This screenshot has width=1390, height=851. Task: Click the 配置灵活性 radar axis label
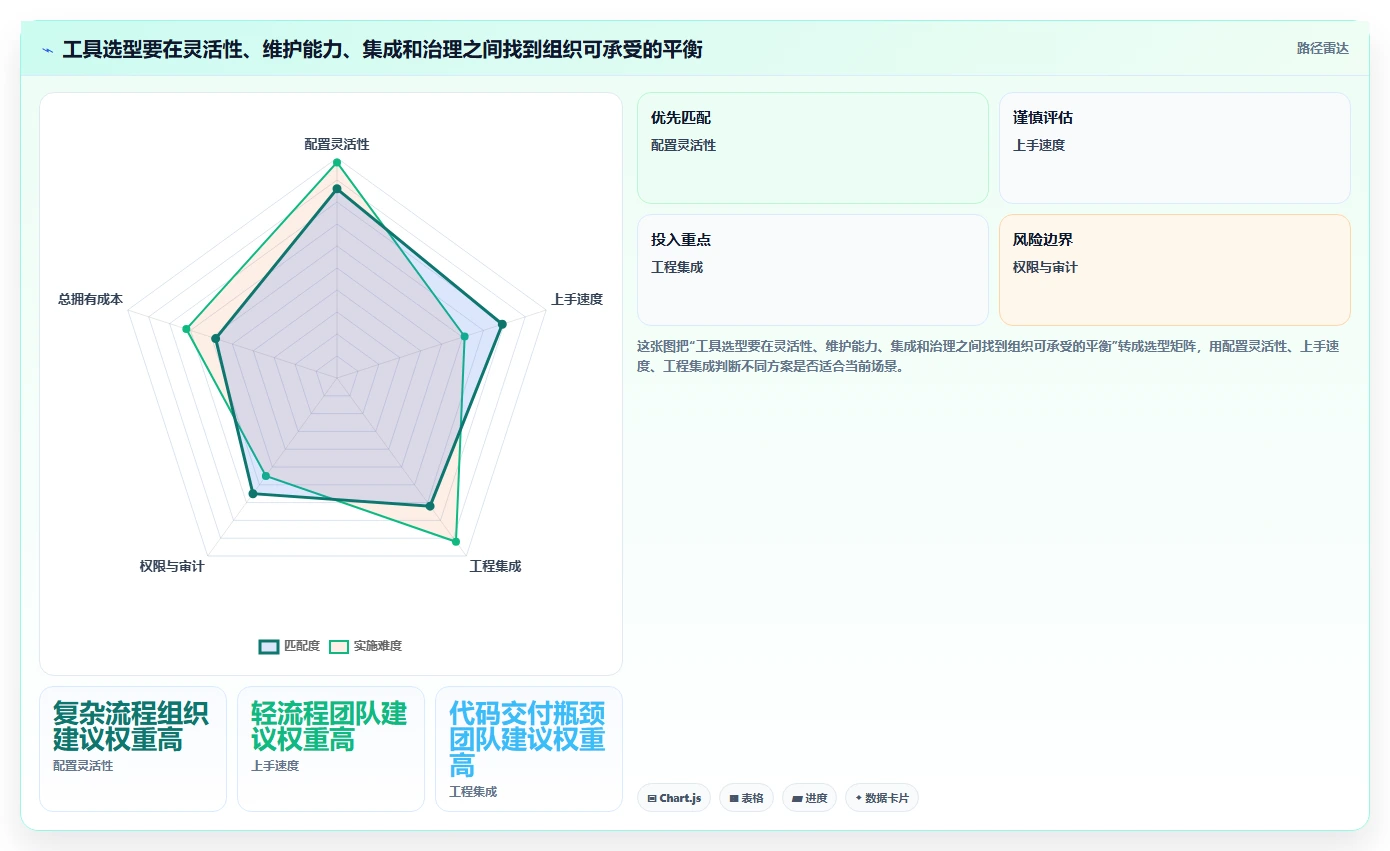tap(337, 144)
